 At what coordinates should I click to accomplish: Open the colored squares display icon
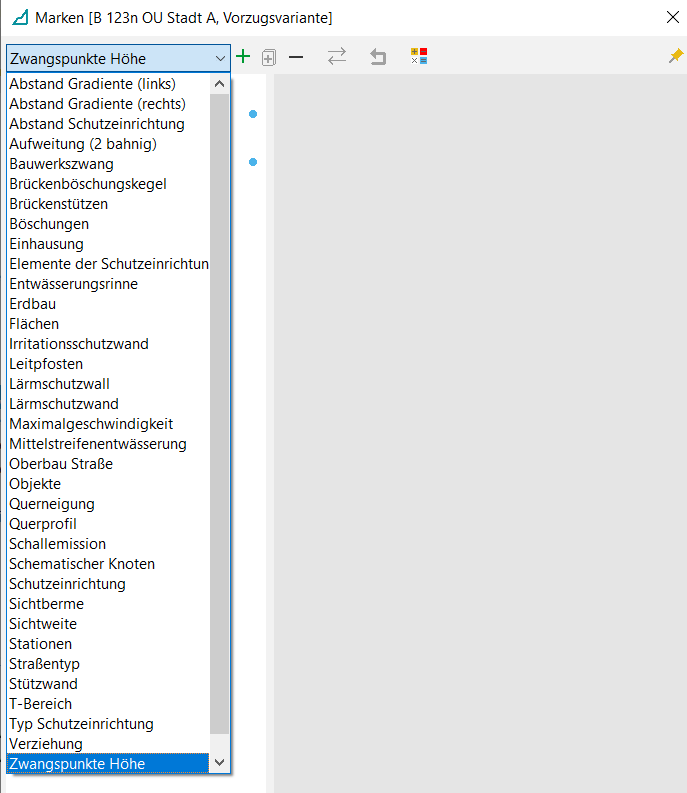419,57
